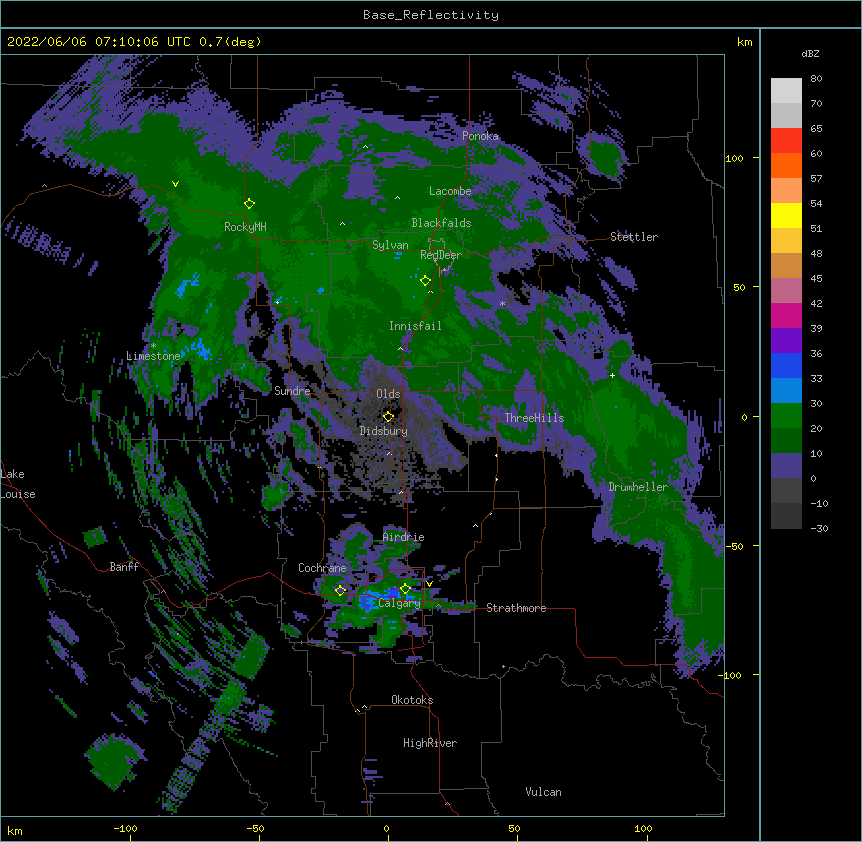The image size is (862, 842).
Task: Select the light blue 30-33 dBZ swatch
Action: point(786,391)
